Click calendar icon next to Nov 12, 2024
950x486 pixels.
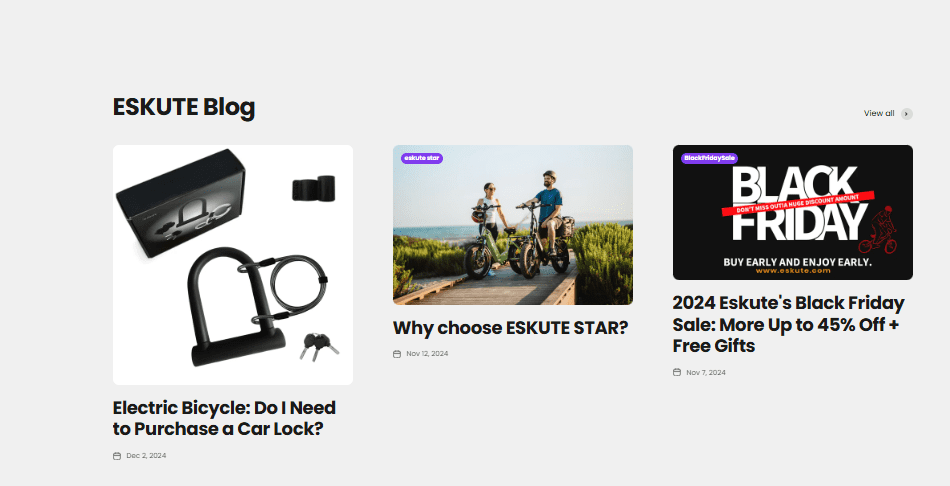coord(397,354)
